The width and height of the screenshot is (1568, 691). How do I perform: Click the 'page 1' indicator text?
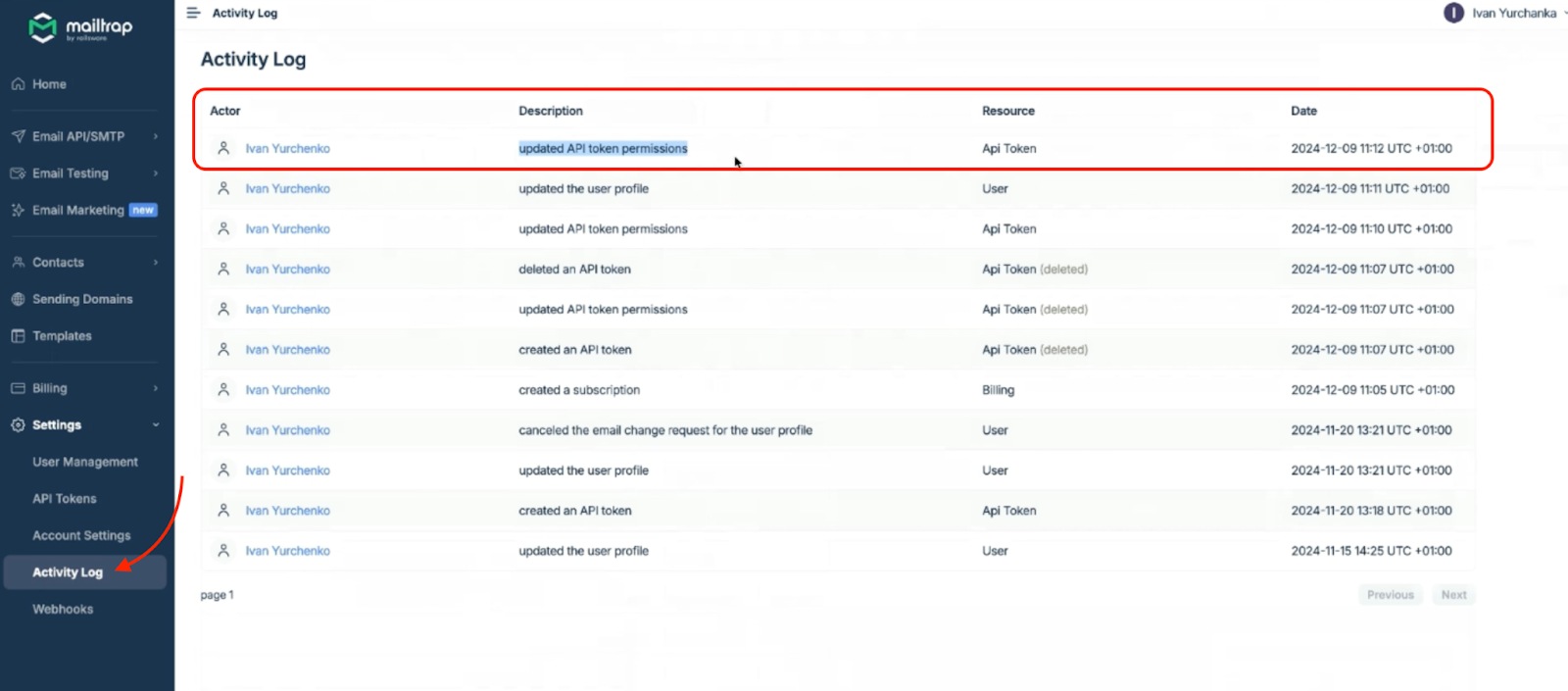pos(217,595)
